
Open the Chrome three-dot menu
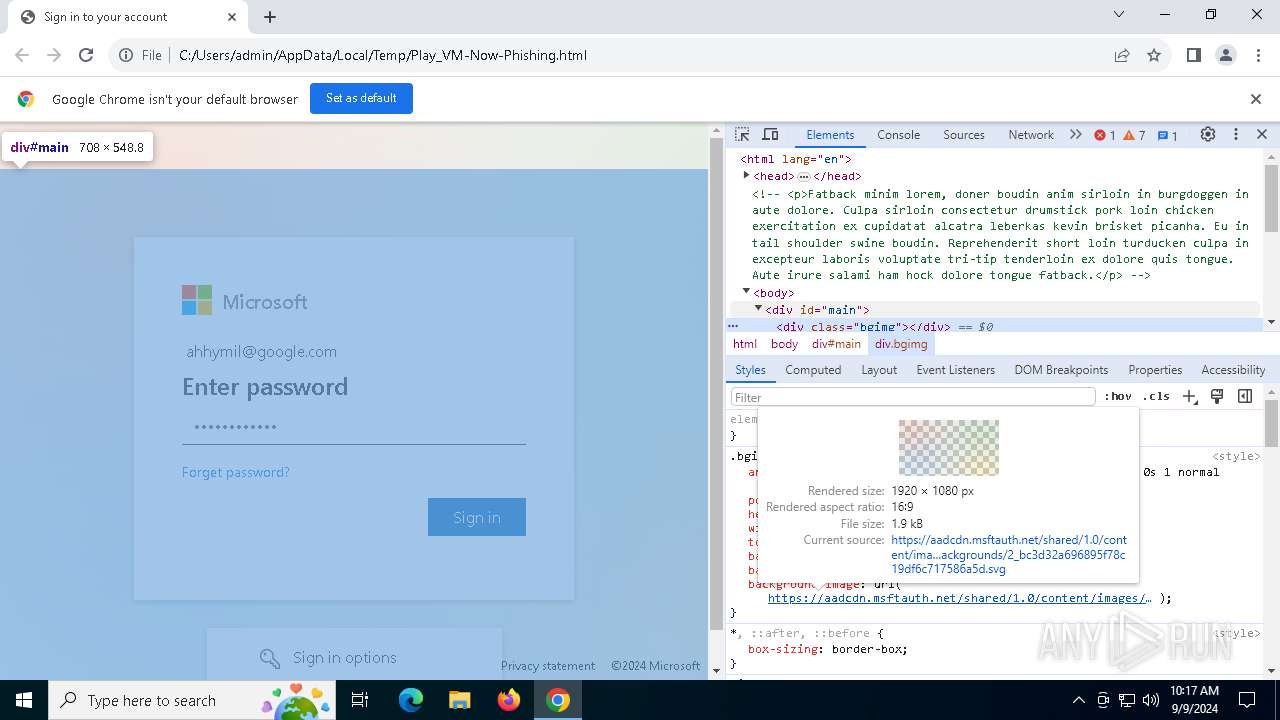coord(1257,55)
